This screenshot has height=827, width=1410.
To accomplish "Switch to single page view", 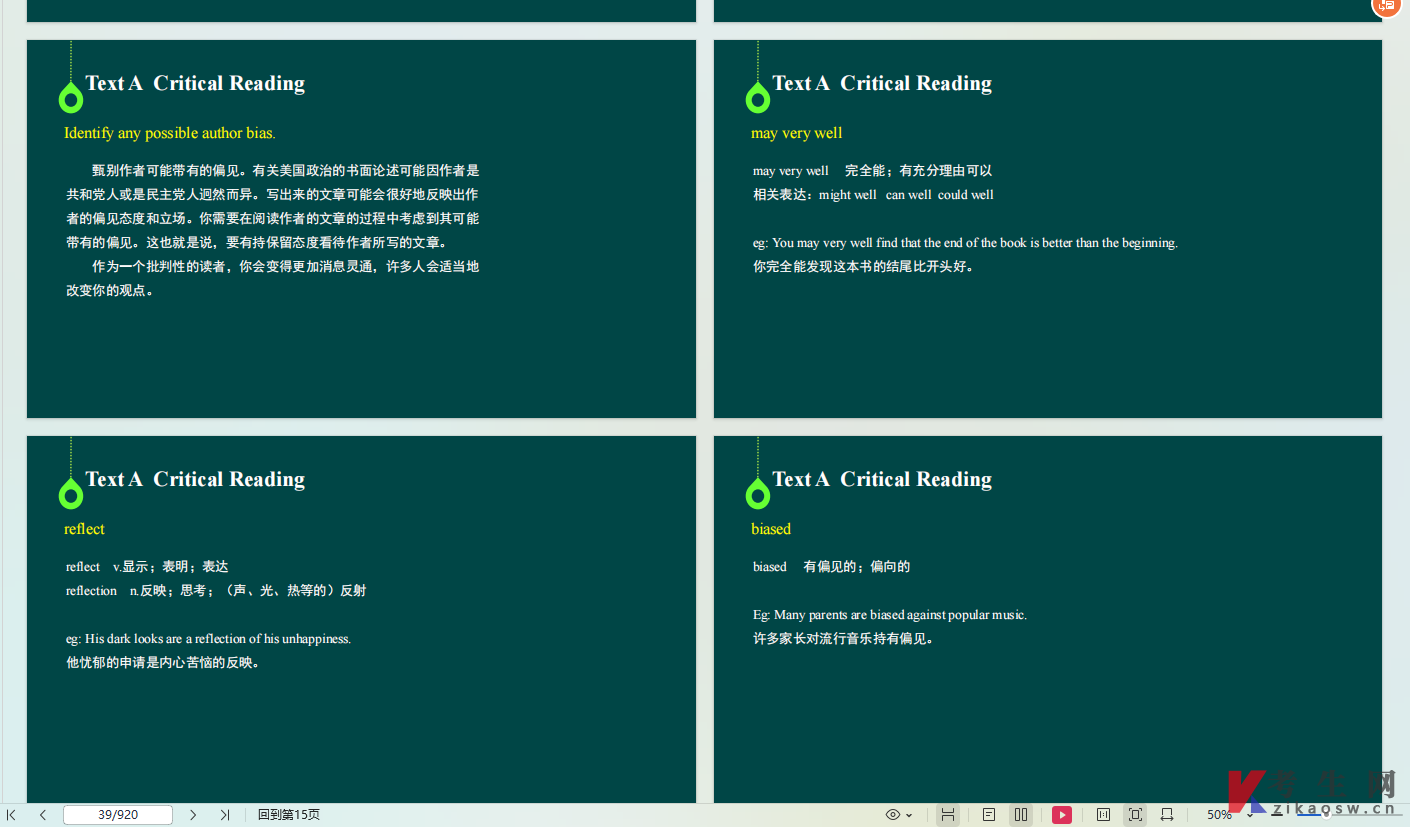I will (x=989, y=815).
